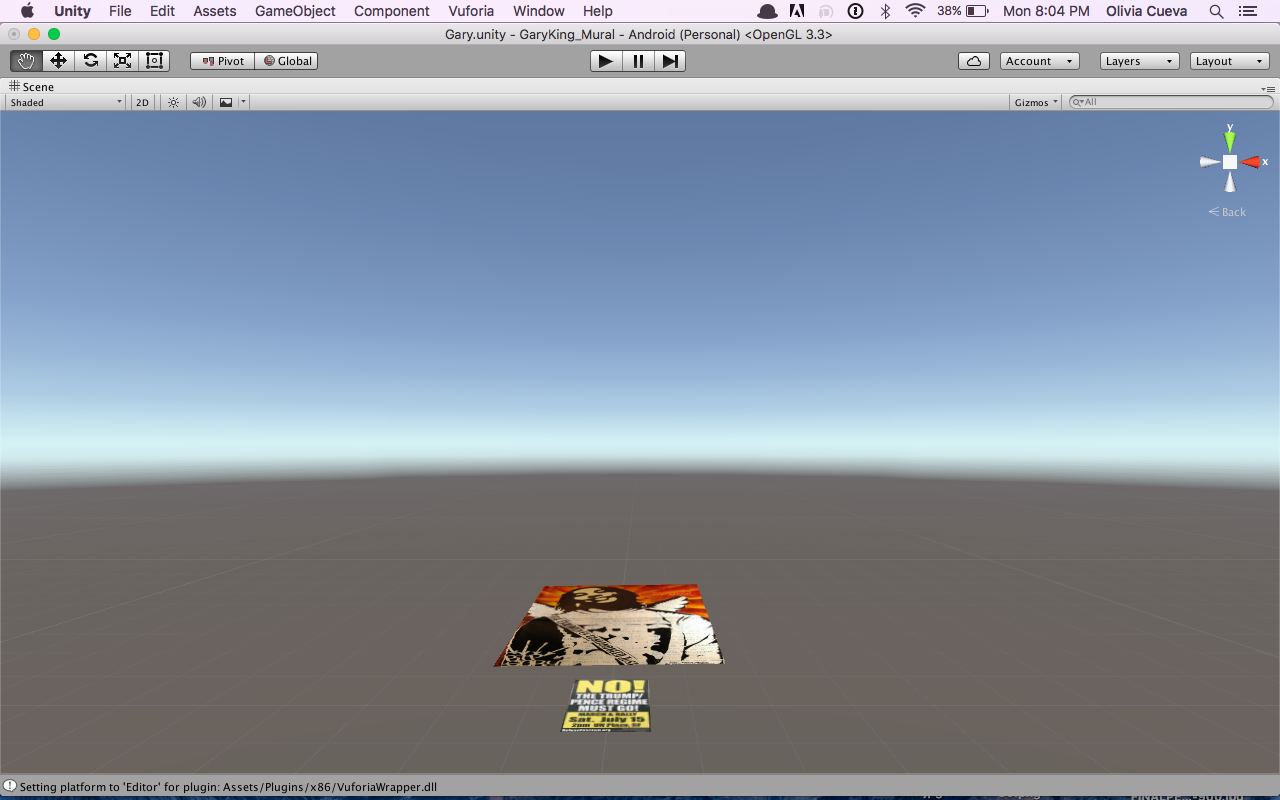Viewport: 1280px width, 800px height.
Task: Select the yellow NO! poster target
Action: pos(606,705)
